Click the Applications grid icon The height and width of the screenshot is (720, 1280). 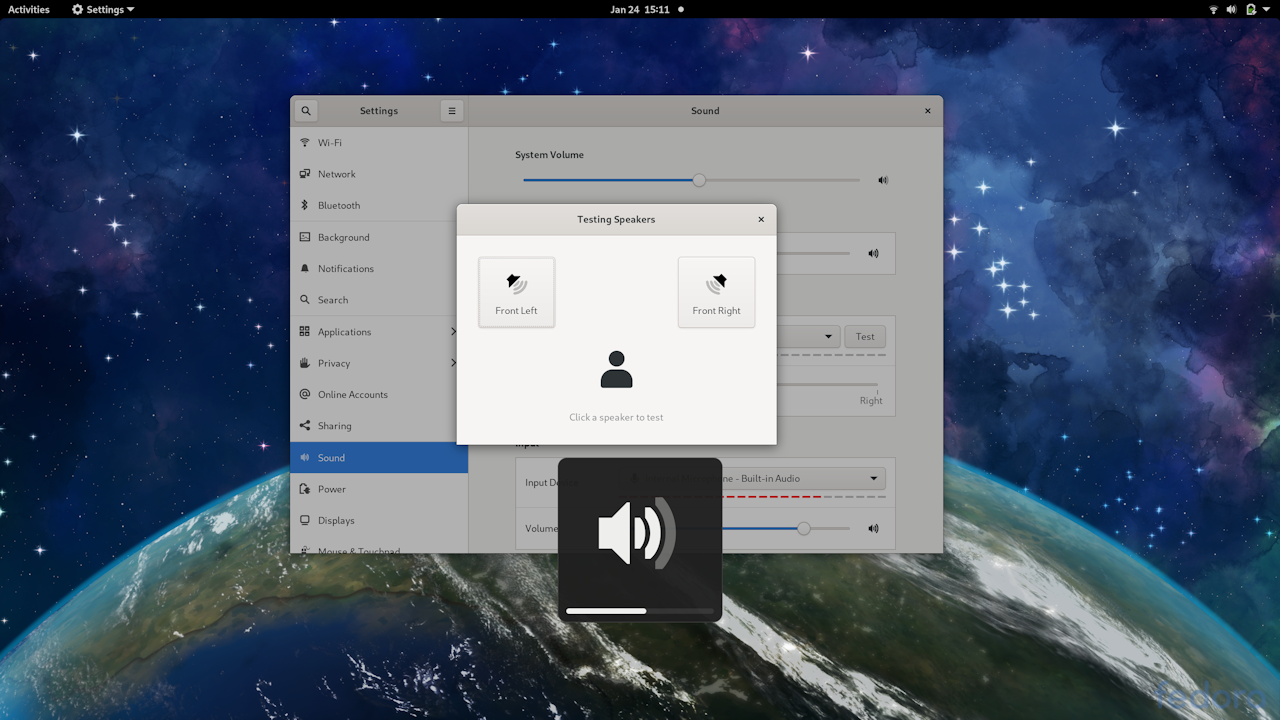click(x=305, y=331)
